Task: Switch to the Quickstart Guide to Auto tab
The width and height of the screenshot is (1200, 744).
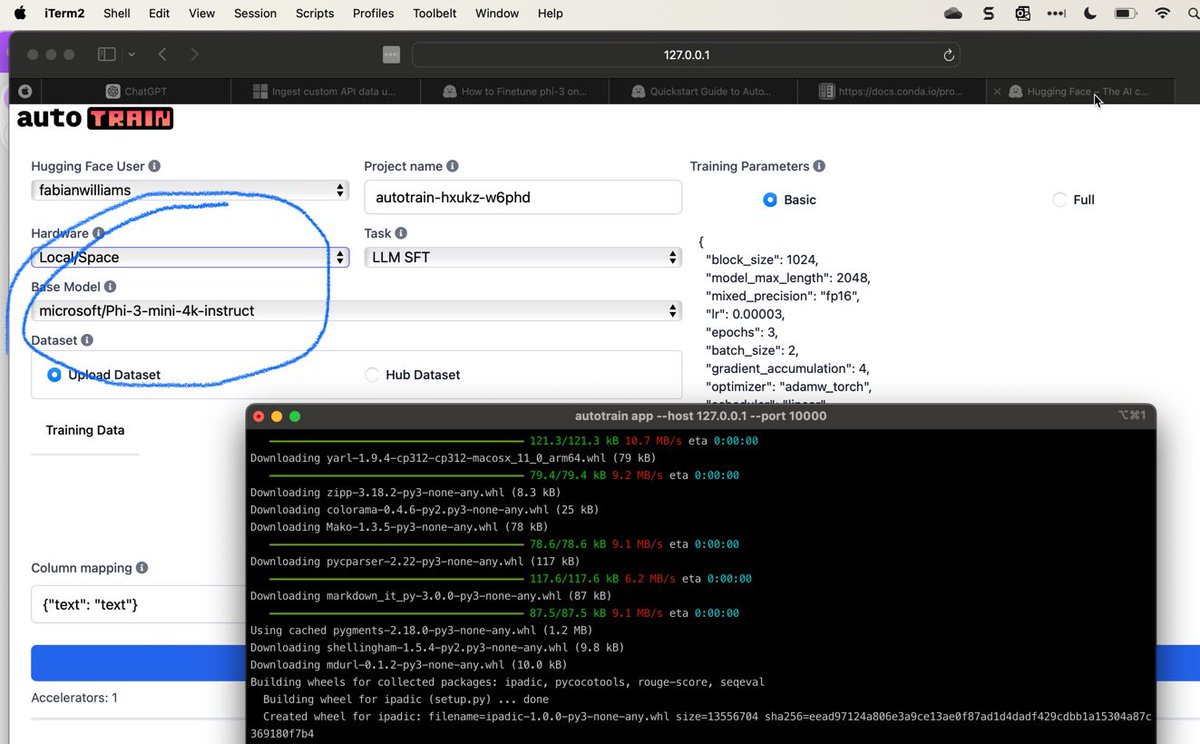Action: click(x=703, y=91)
